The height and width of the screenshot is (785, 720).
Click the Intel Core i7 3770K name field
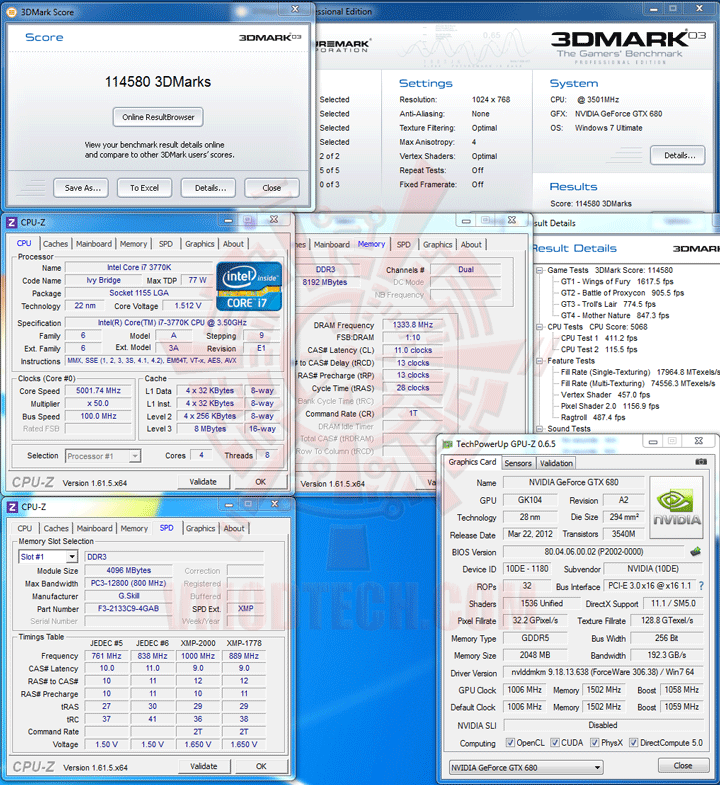pos(139,267)
